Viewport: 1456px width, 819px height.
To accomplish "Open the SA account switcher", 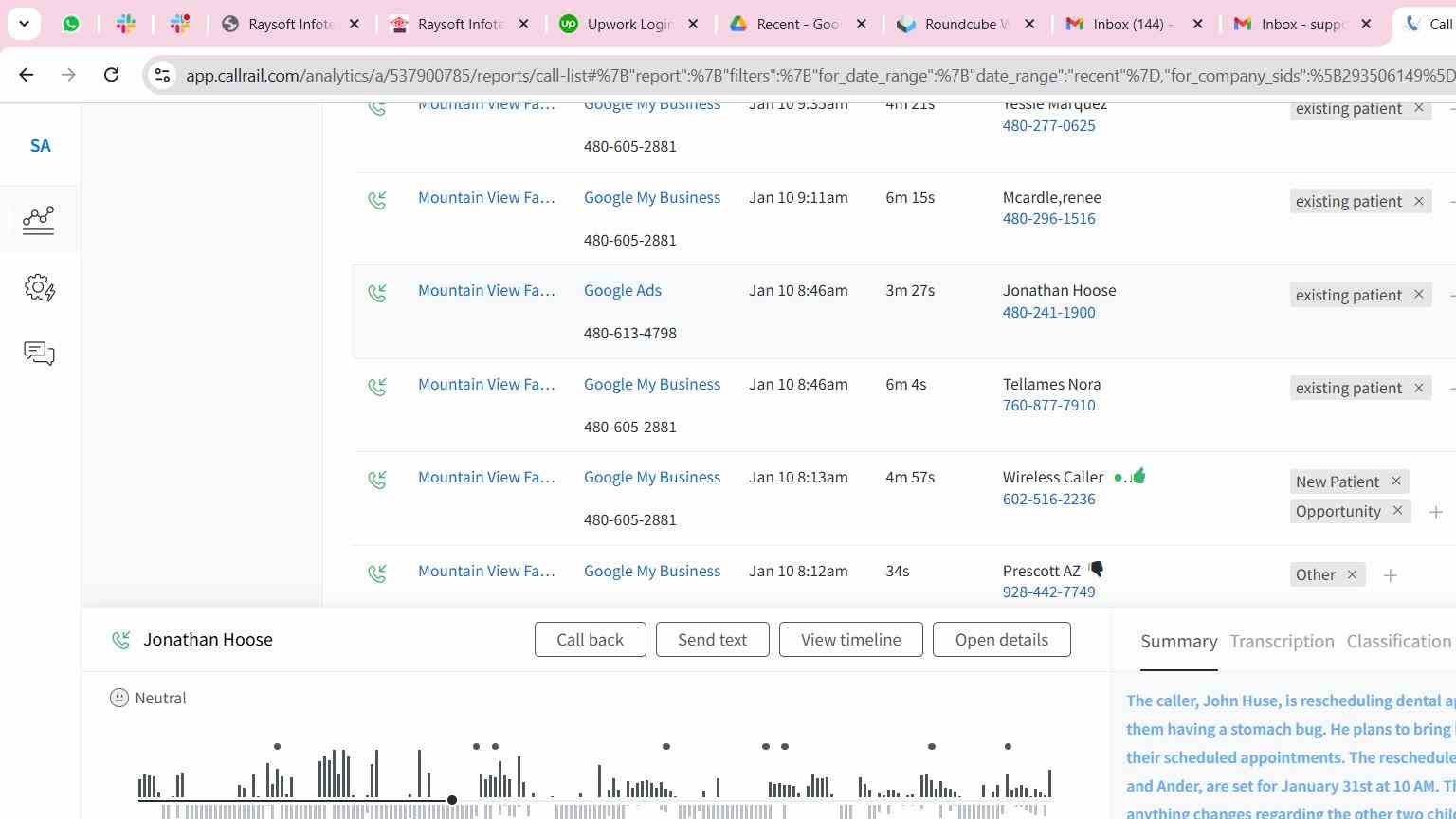I will (40, 146).
